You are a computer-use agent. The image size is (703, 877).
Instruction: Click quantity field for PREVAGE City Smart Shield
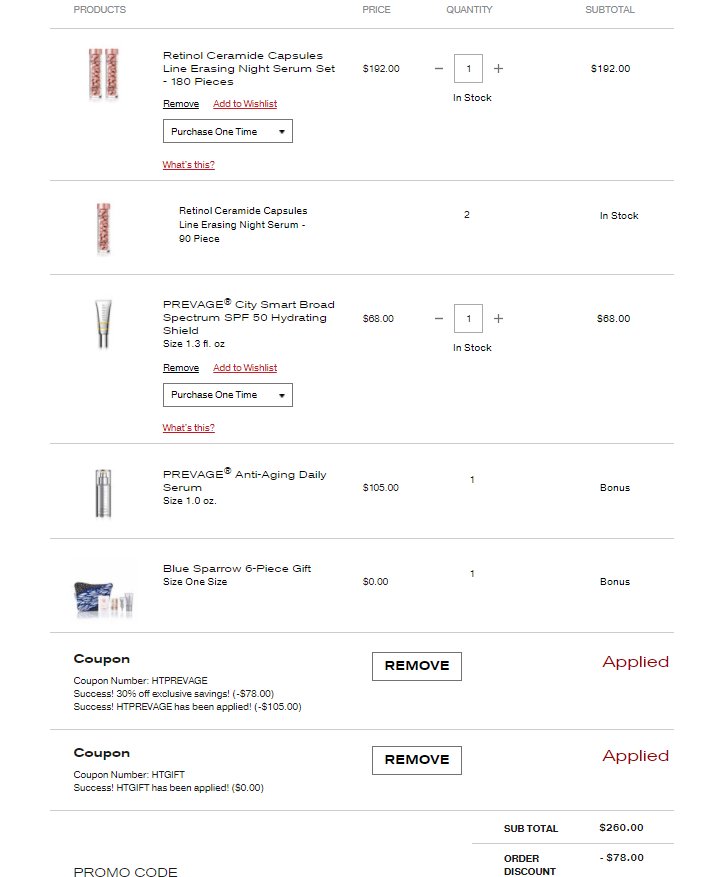pos(468,319)
